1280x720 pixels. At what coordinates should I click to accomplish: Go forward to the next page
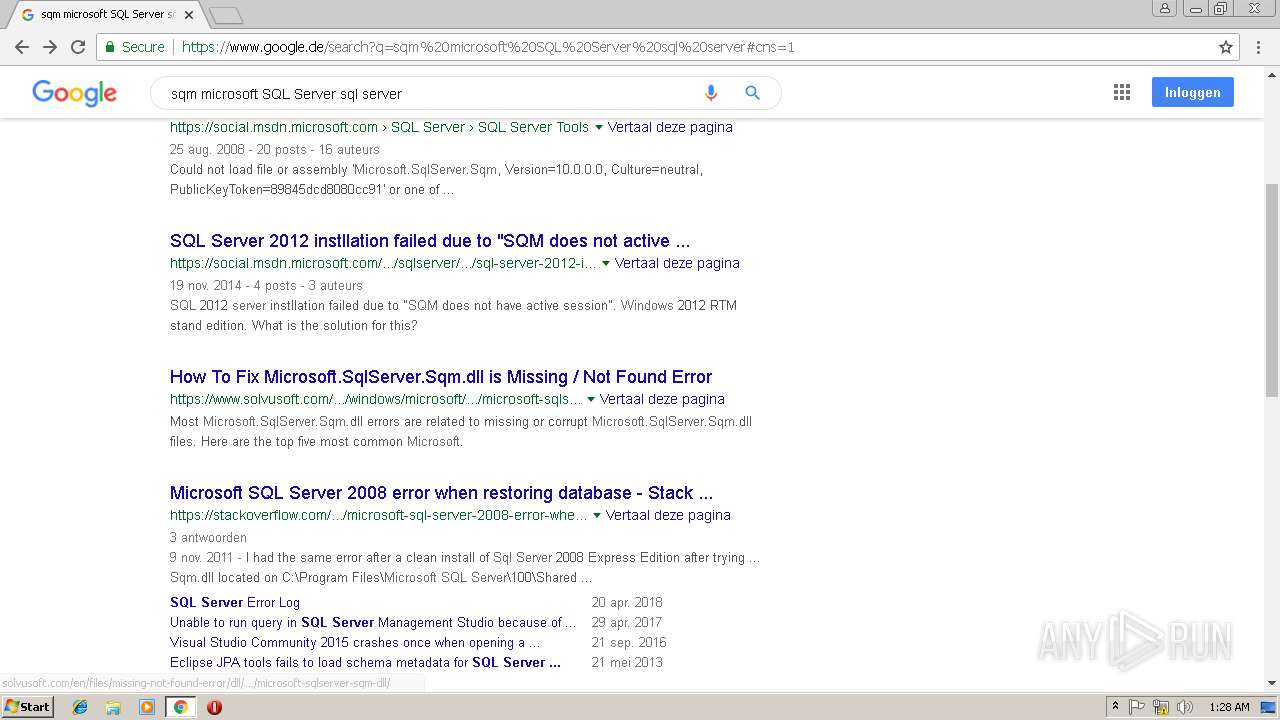50,47
